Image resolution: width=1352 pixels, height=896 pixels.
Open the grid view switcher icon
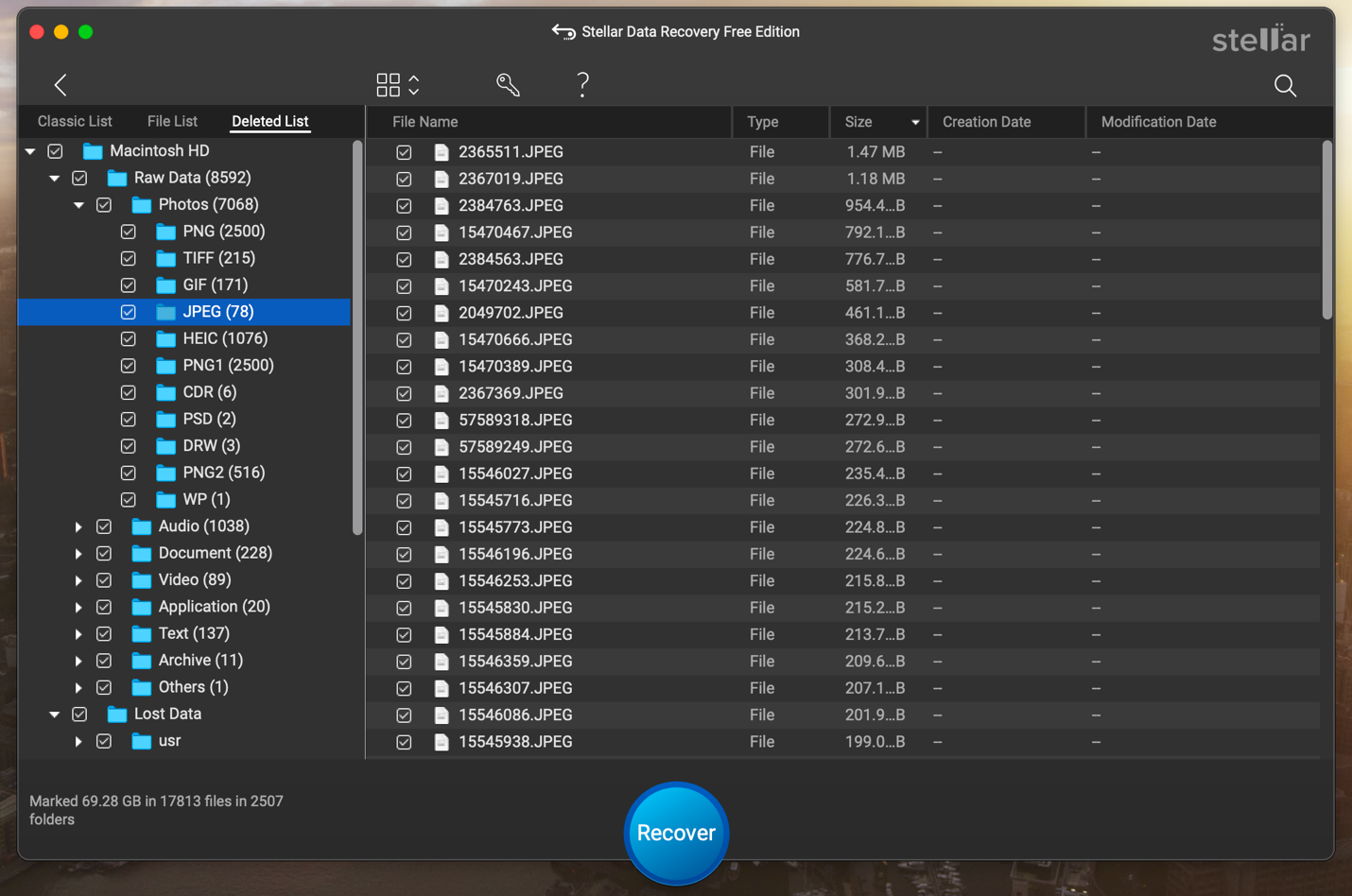pos(398,85)
